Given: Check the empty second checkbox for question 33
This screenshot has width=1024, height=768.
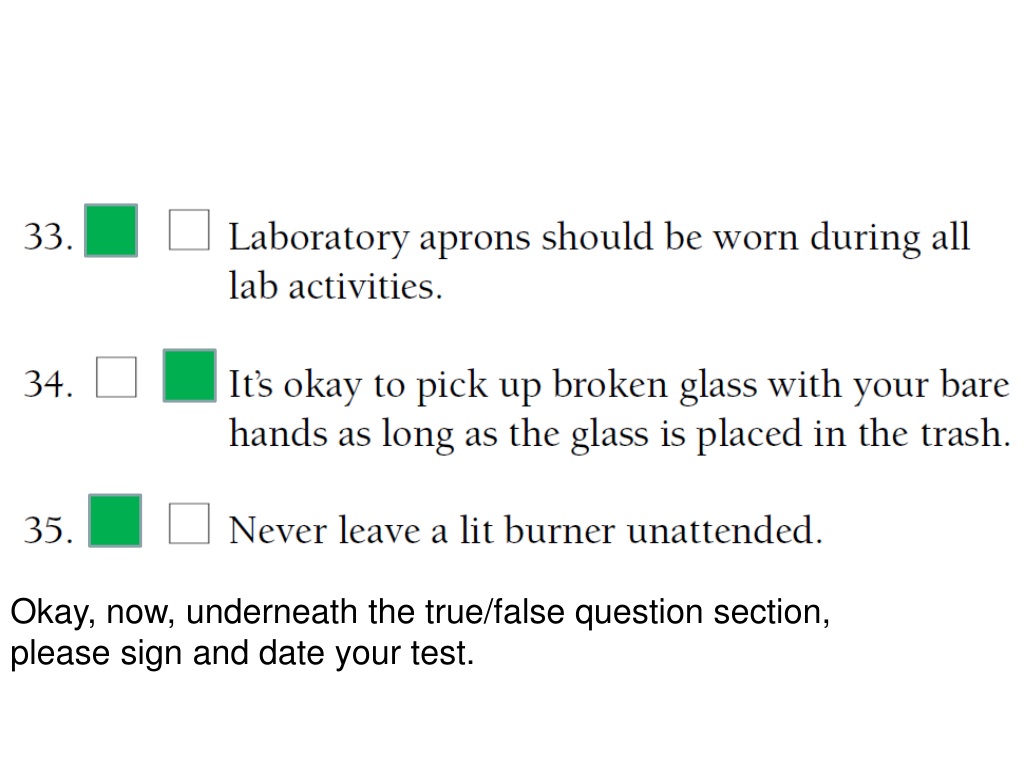Looking at the screenshot, I should tap(189, 230).
